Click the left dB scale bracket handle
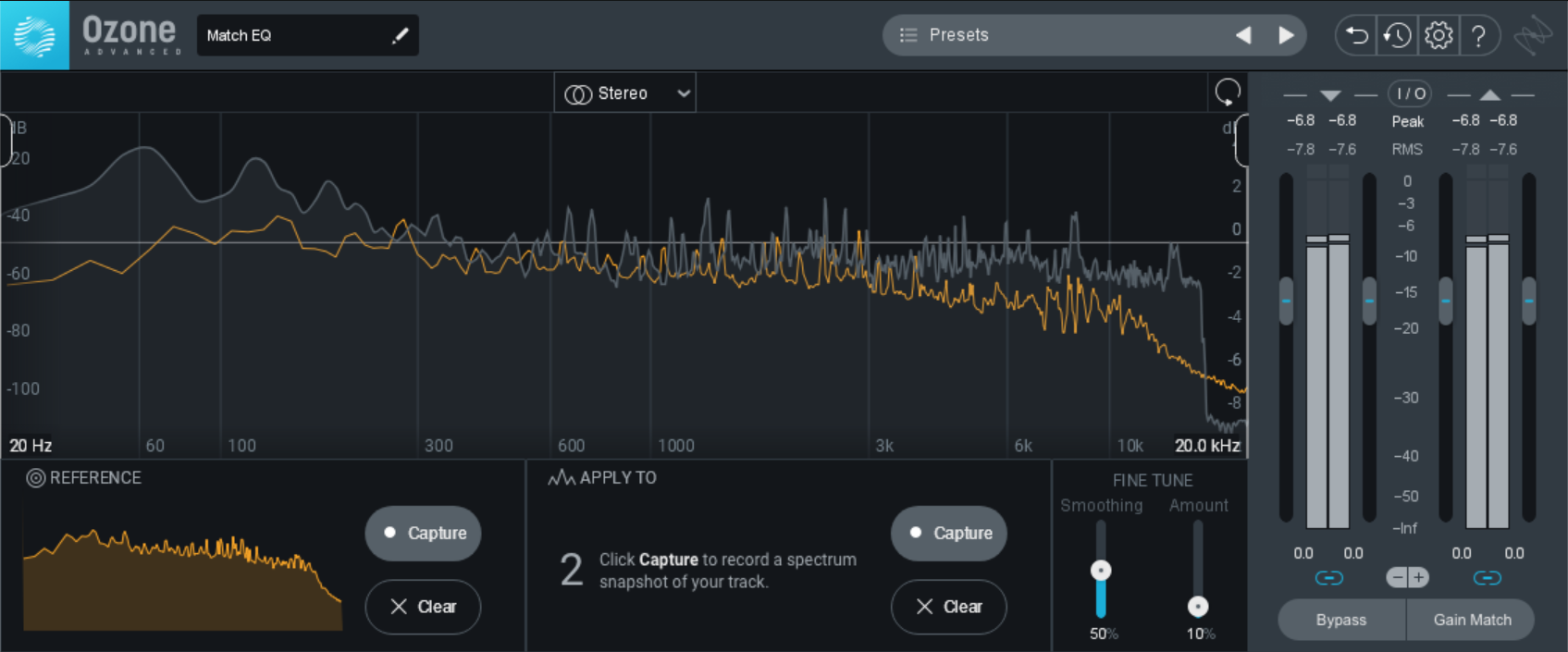 point(6,141)
